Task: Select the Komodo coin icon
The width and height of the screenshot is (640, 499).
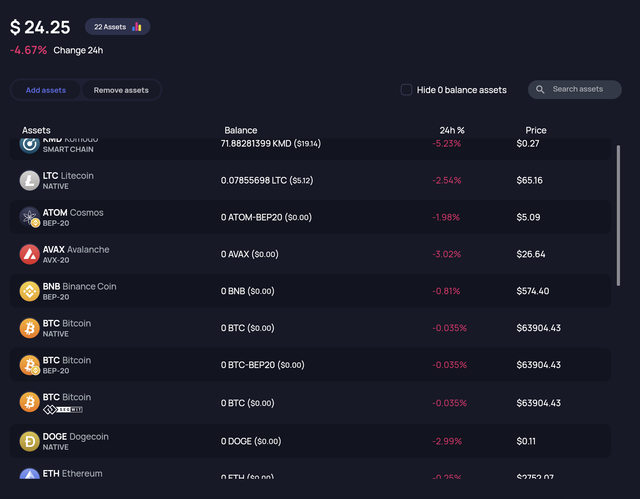Action: click(x=29, y=146)
